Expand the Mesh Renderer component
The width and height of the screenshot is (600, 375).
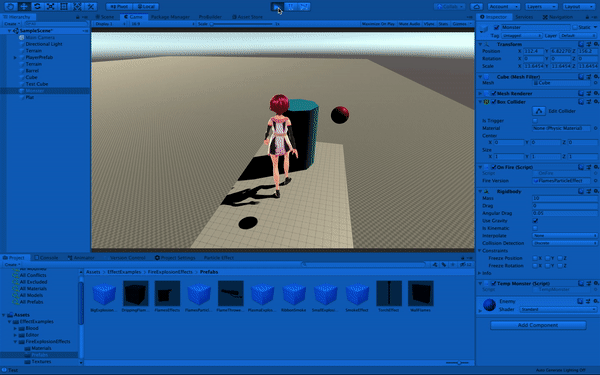[480, 93]
